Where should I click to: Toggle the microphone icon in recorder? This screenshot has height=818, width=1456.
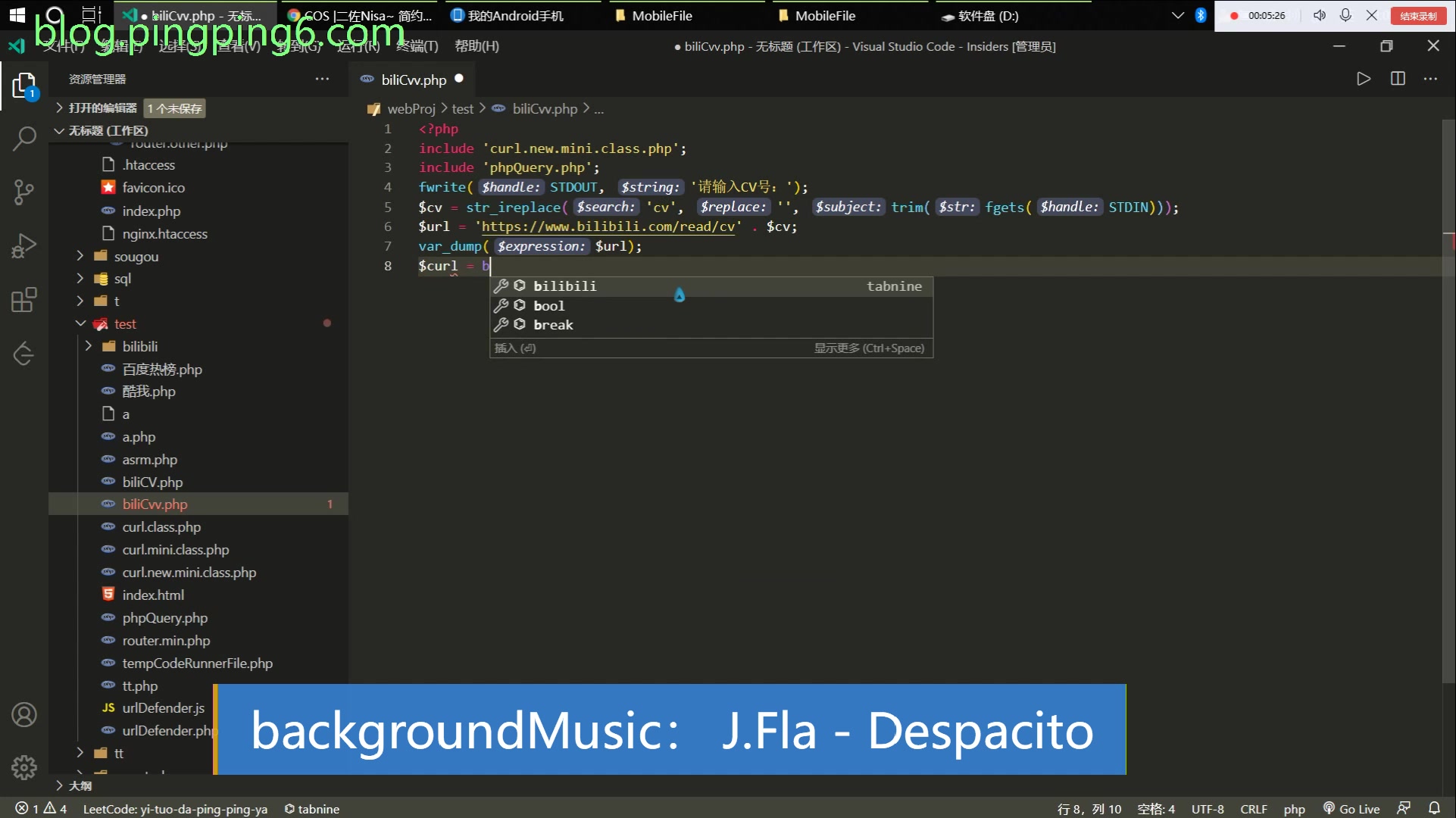click(x=1345, y=15)
